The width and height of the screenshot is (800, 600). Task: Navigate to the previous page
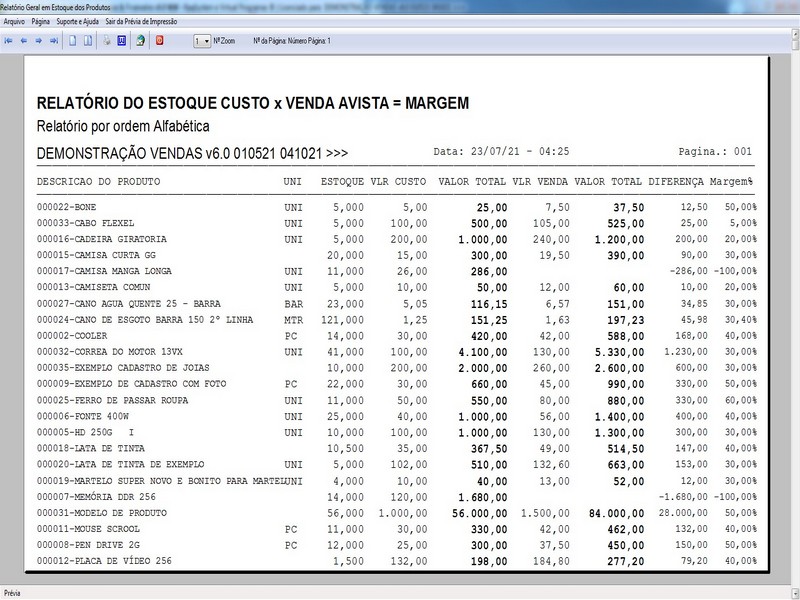tap(24, 41)
